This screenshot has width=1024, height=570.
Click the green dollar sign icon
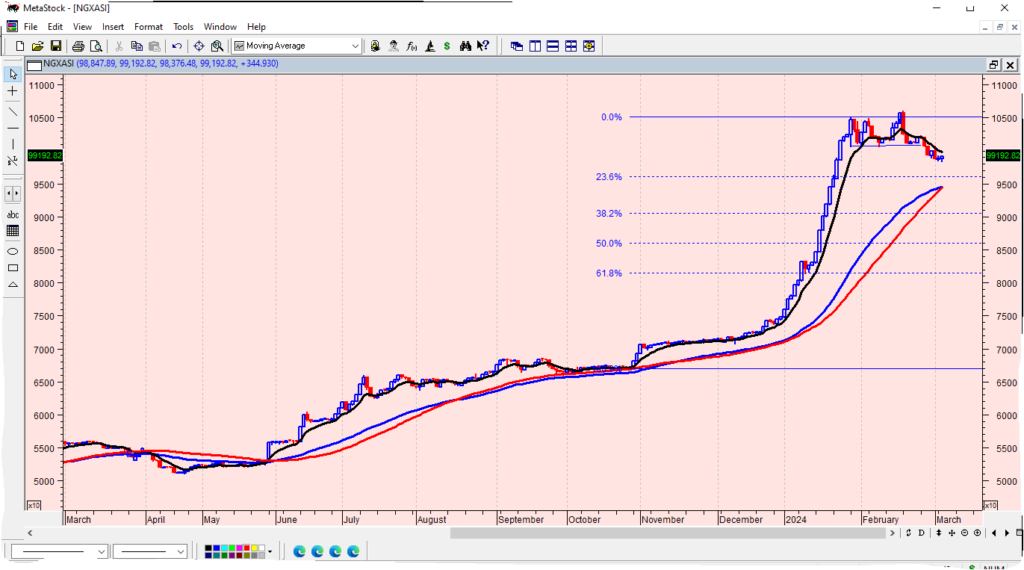(x=447, y=46)
